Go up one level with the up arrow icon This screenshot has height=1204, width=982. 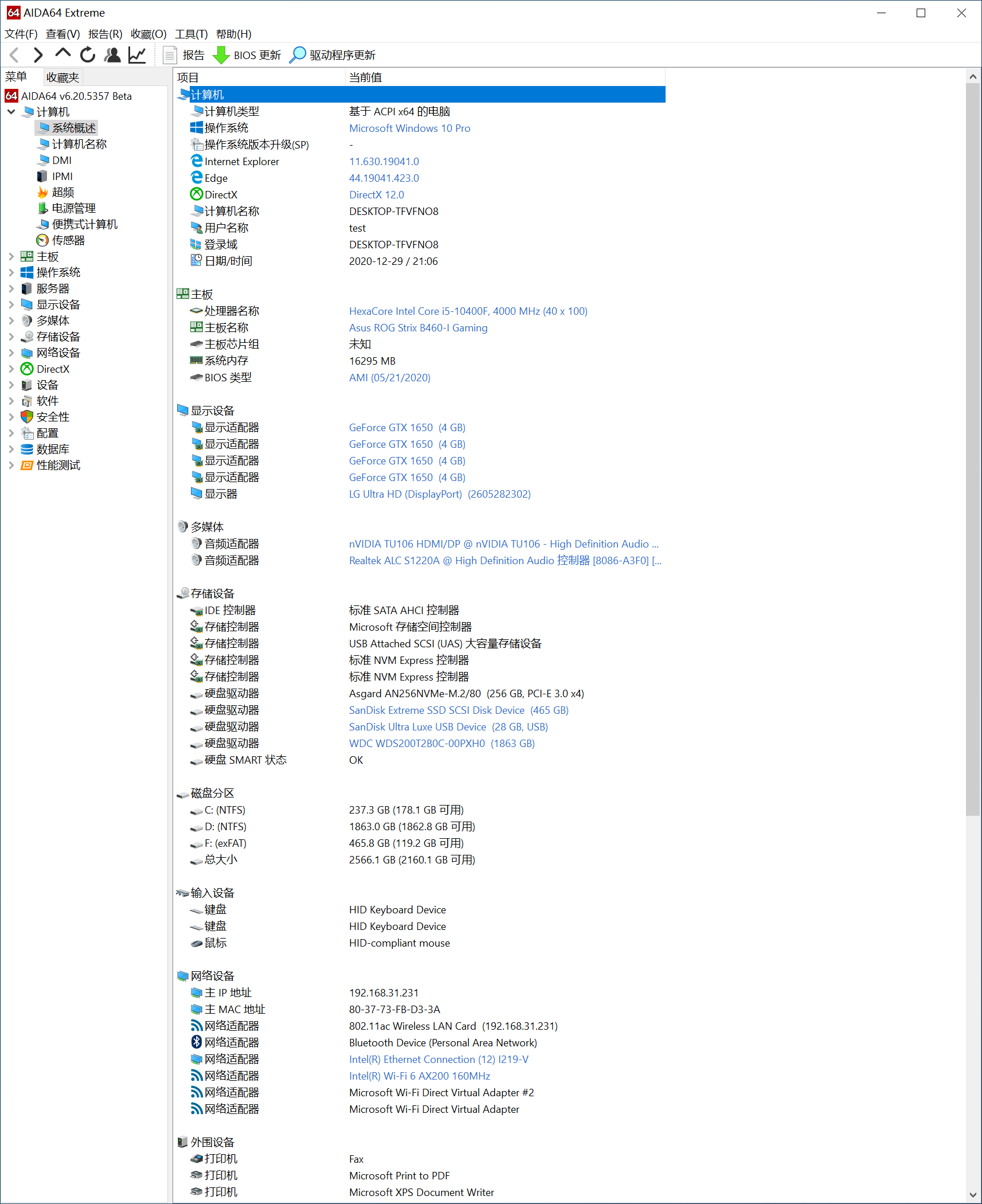62,54
